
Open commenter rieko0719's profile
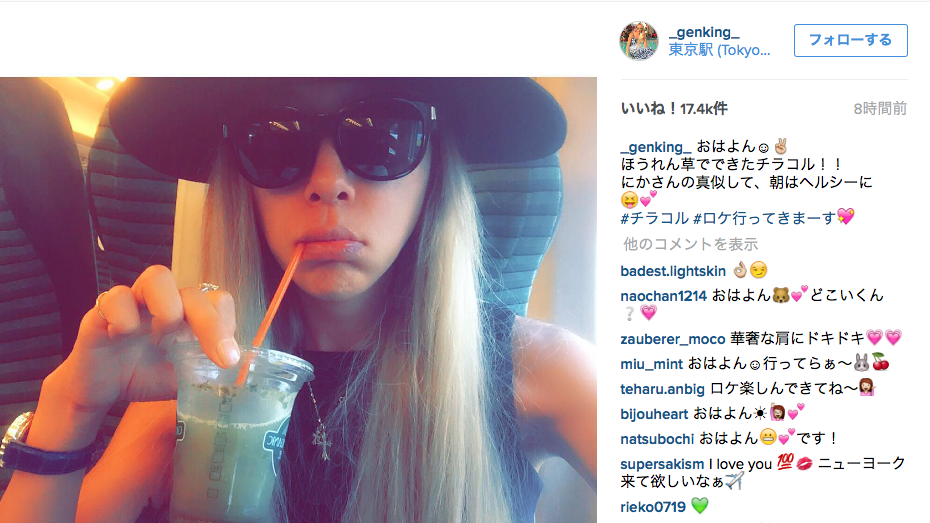[x=653, y=508]
